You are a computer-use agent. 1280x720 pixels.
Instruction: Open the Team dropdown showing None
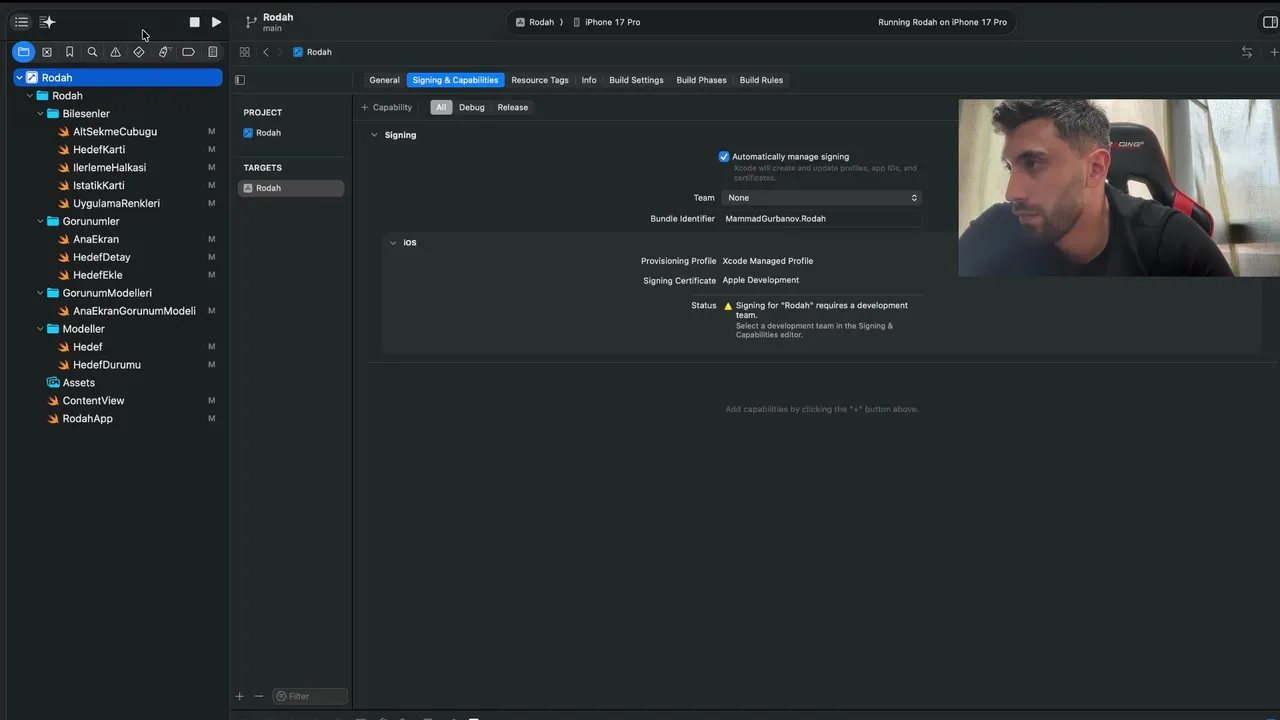point(821,198)
